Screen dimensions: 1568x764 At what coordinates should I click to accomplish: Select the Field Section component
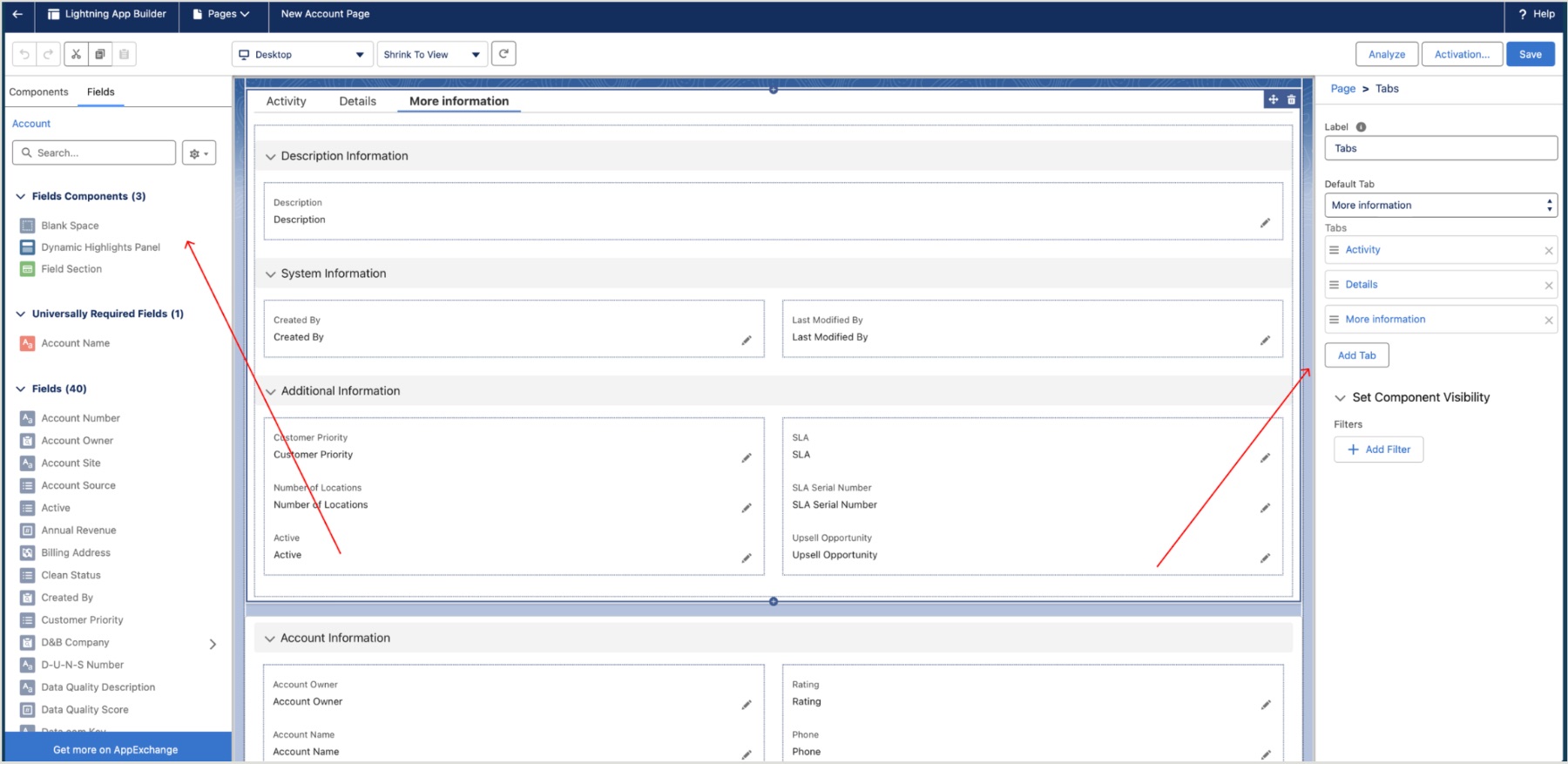(61, 269)
